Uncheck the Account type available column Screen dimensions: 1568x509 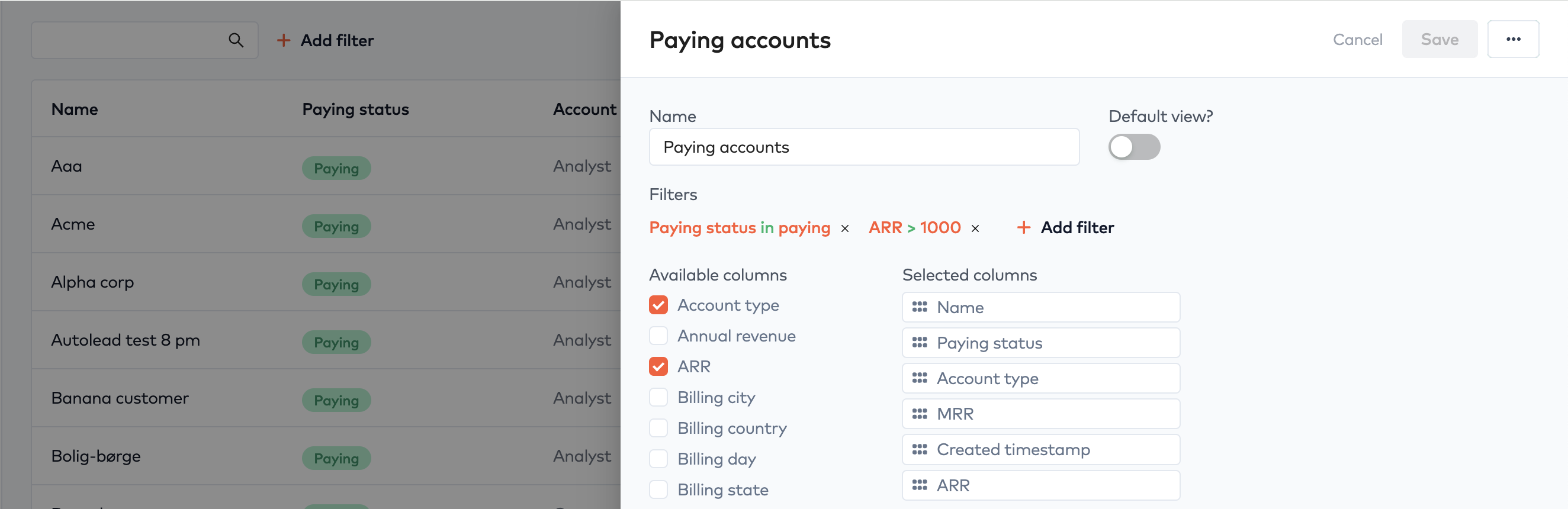658,305
